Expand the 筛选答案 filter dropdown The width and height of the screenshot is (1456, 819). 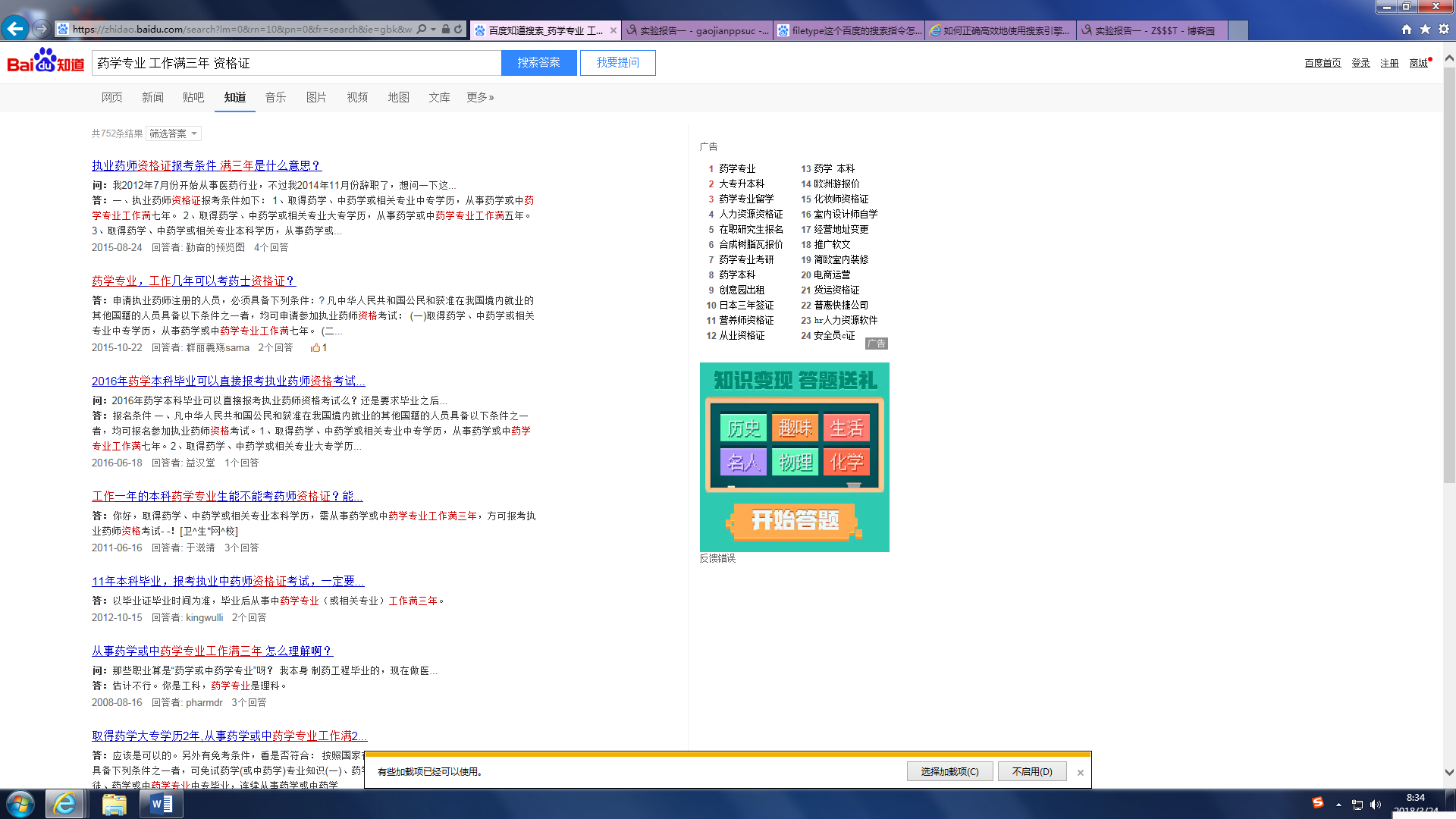coord(174,133)
